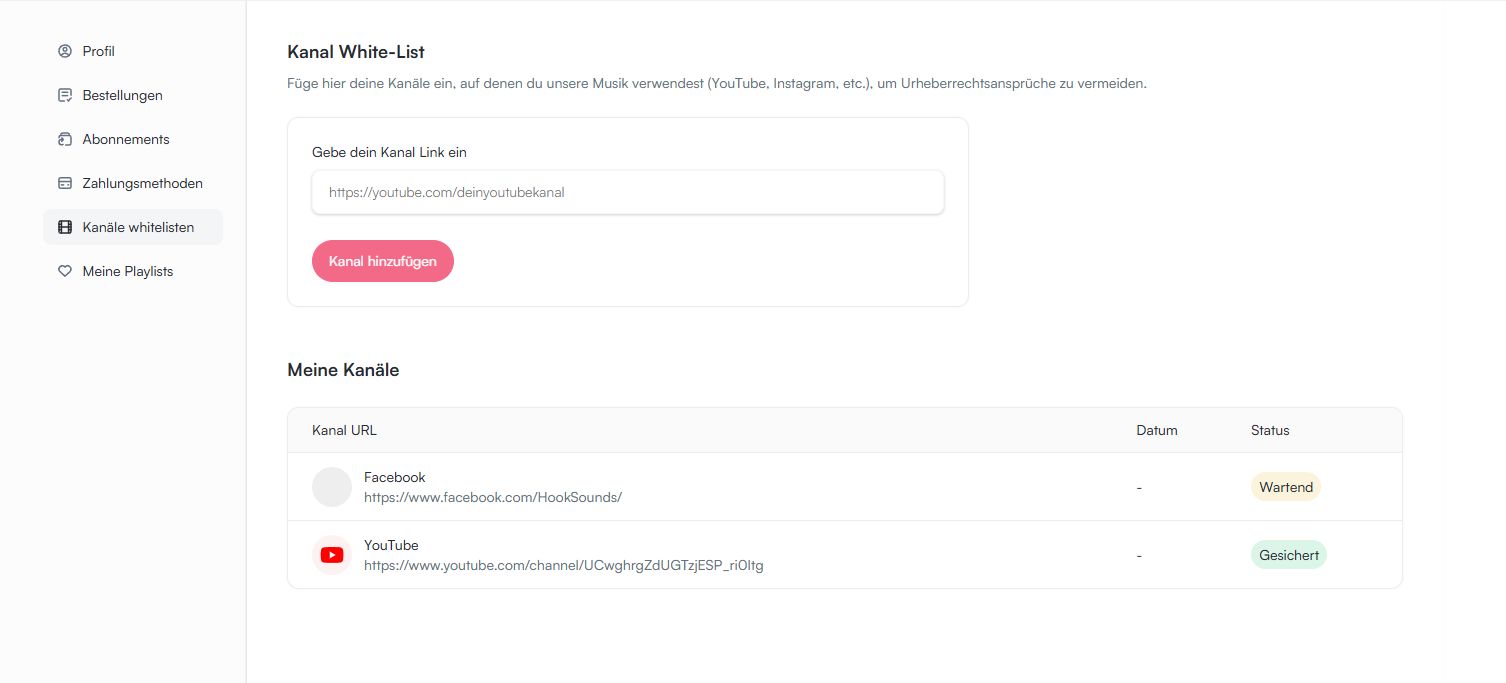Click the Meine Playlists heart icon
This screenshot has width=1506, height=683.
tap(65, 271)
